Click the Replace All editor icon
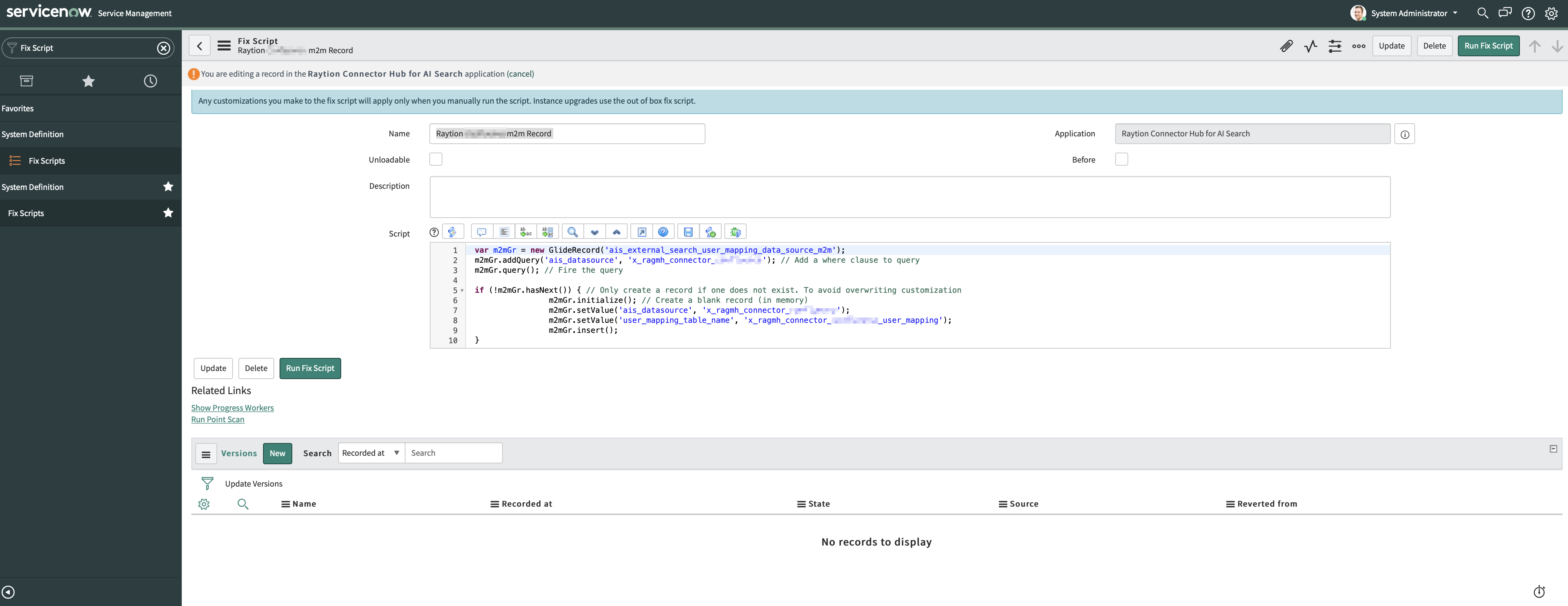Screen dimensions: 1568x606 [548, 232]
